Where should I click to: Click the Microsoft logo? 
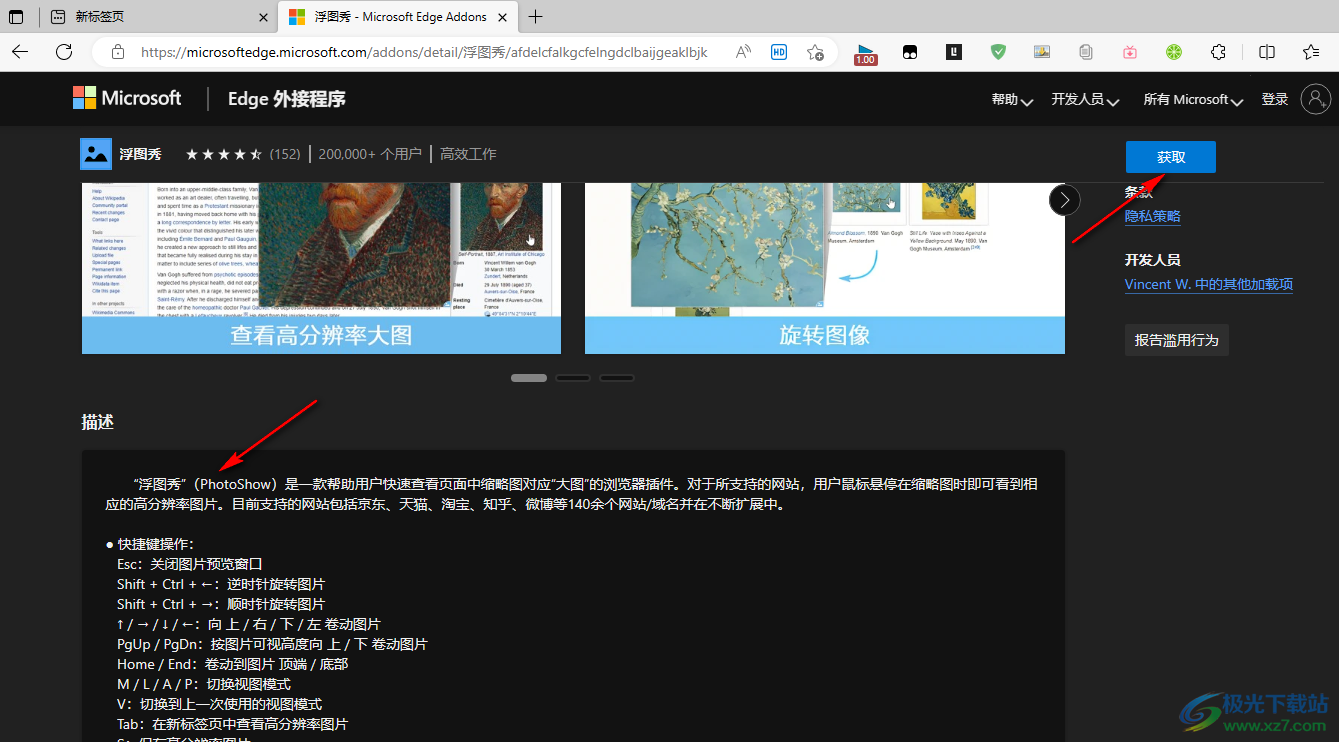coord(127,98)
